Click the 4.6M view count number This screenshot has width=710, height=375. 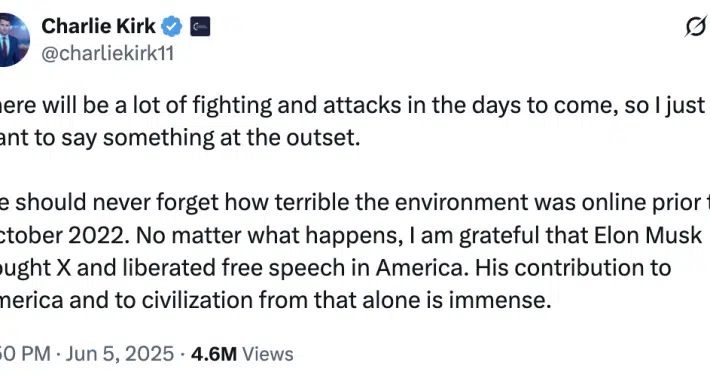(x=214, y=354)
